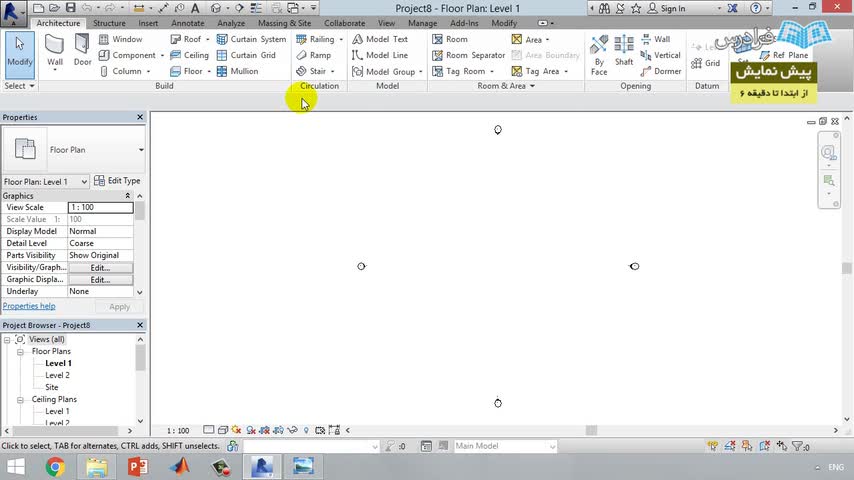Image resolution: width=854 pixels, height=480 pixels.
Task: Open Level 2 floor plan in browser
Action: 57,375
